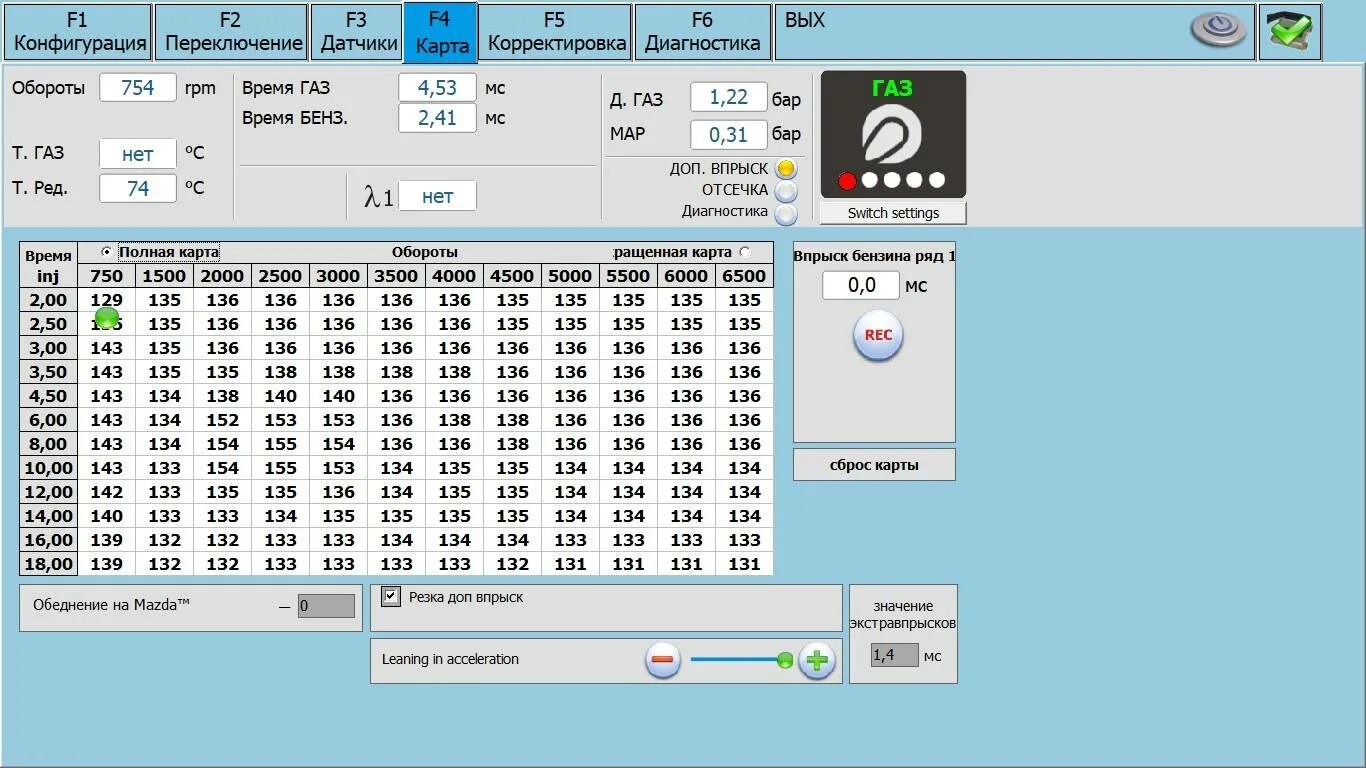Uncheck the Резка доп впрыск checkbox
1366x768 pixels.
pos(391,597)
